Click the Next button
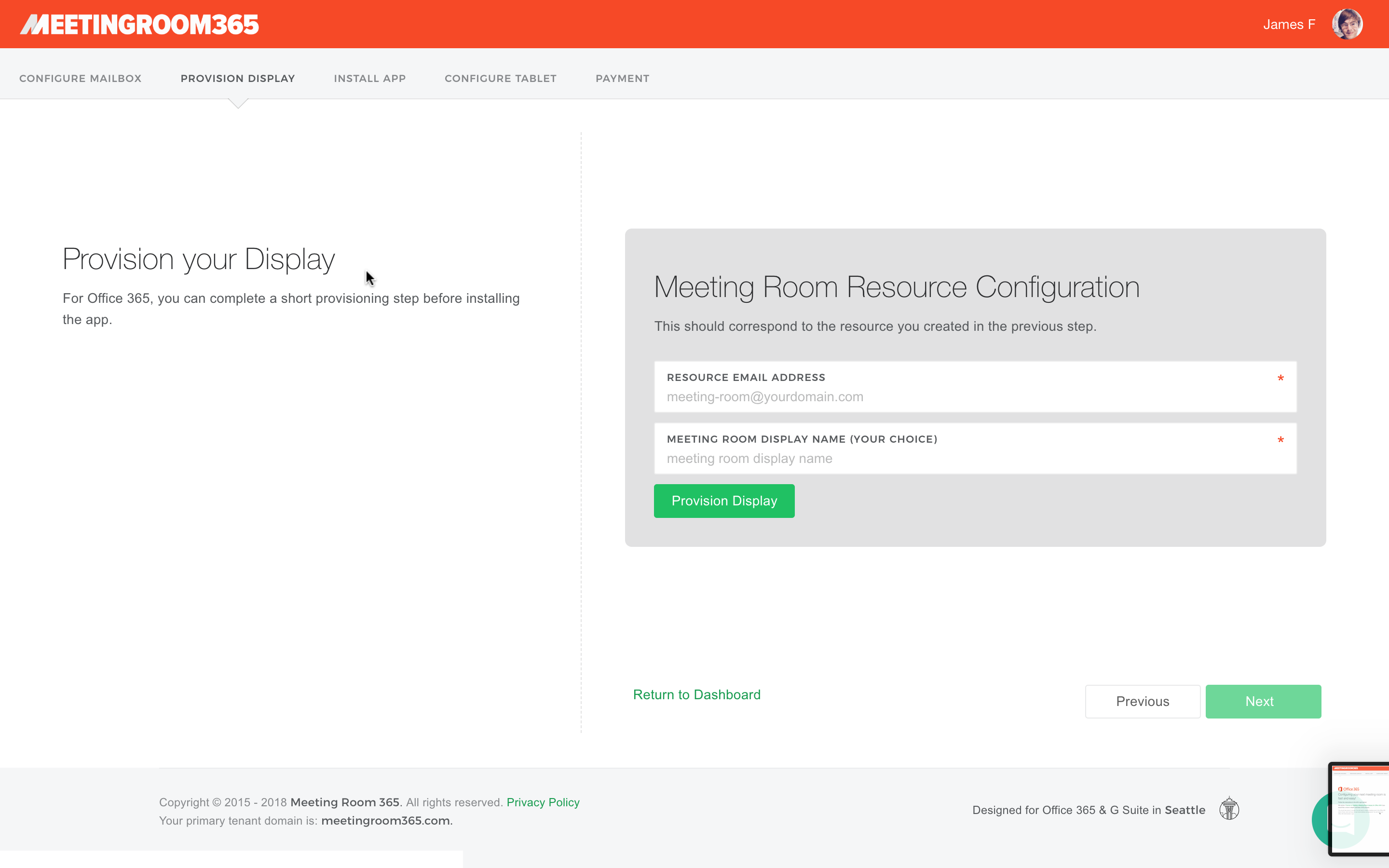Viewport: 1389px width, 868px height. click(x=1263, y=701)
